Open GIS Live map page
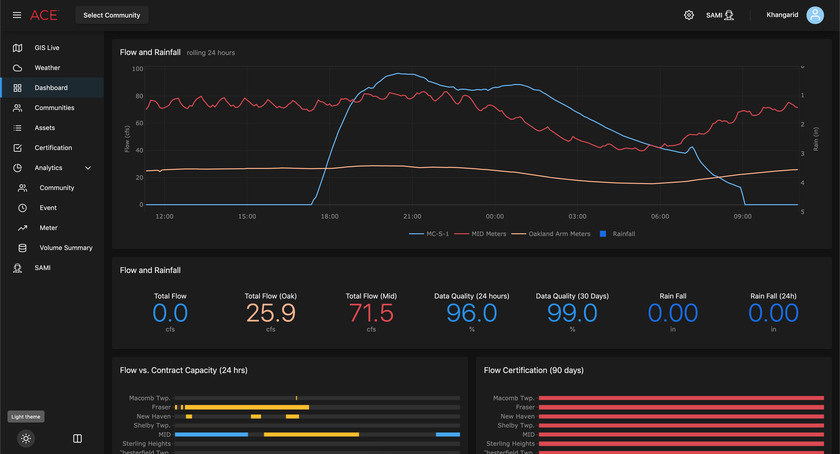The height and width of the screenshot is (454, 840). click(x=47, y=48)
